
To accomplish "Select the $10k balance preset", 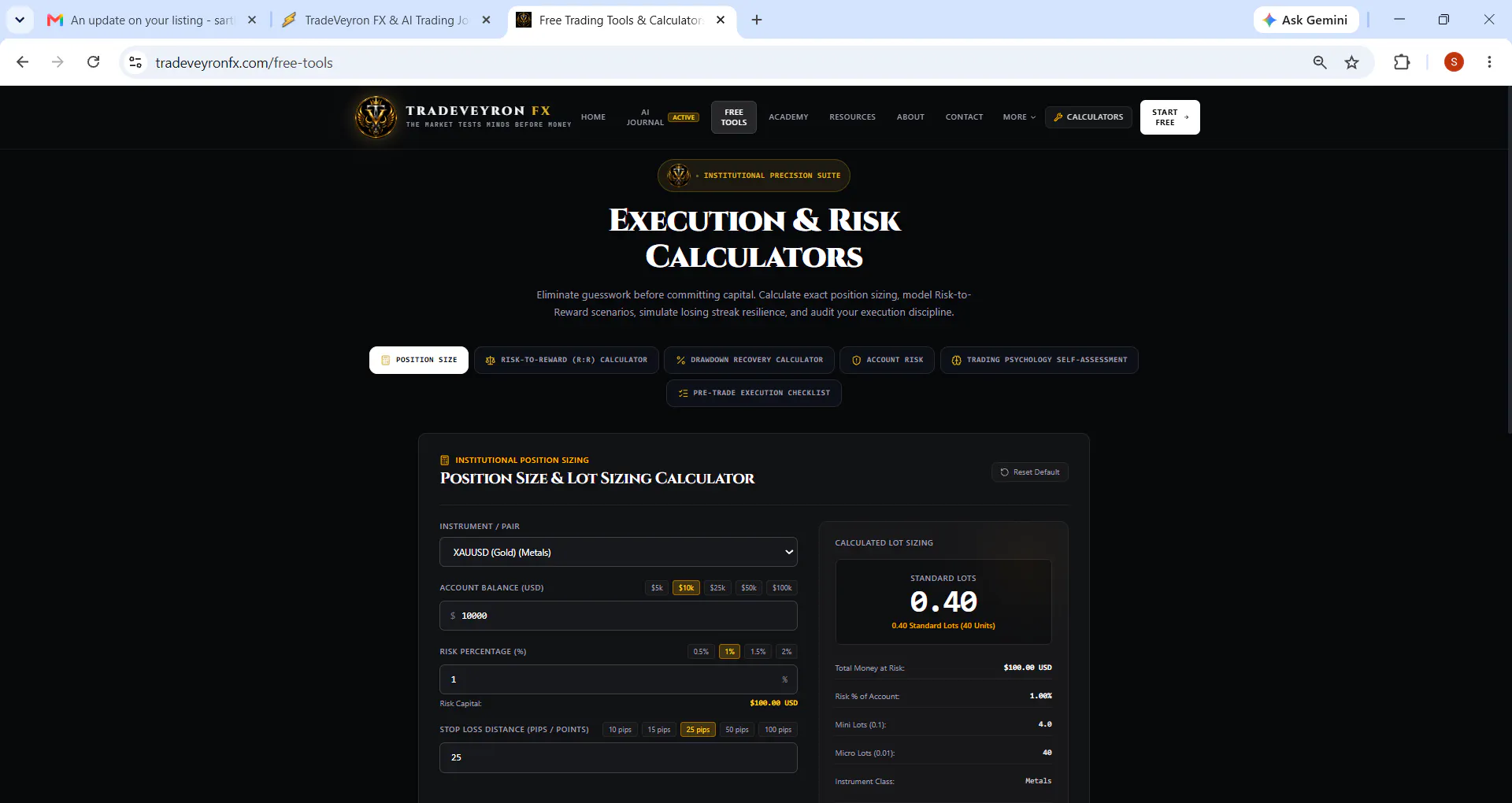I will pos(687,588).
